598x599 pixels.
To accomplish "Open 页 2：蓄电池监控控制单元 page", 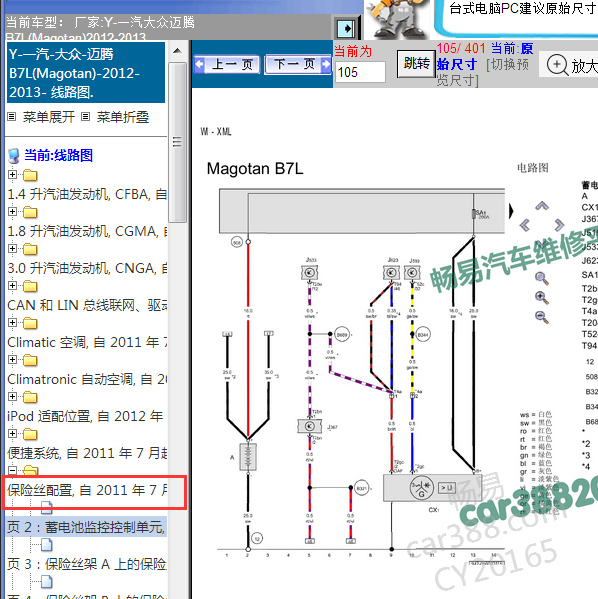I will (x=86, y=527).
